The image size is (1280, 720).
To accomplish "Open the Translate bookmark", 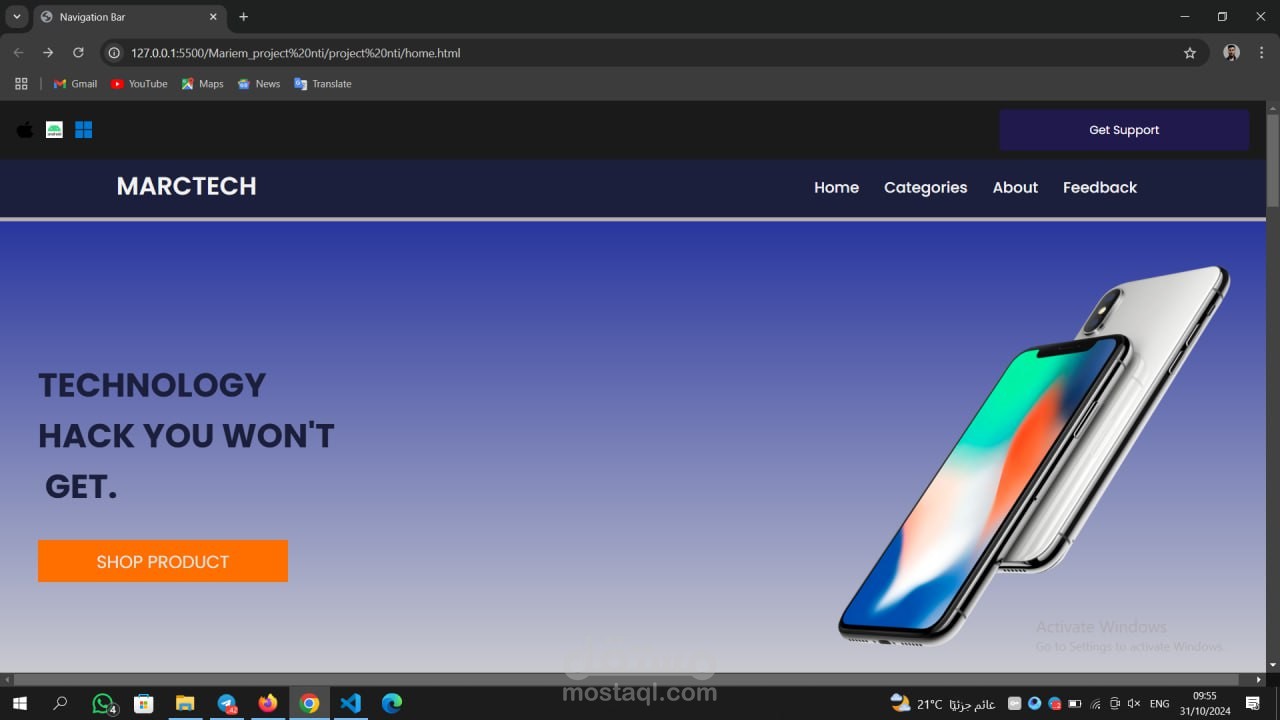I will point(322,84).
